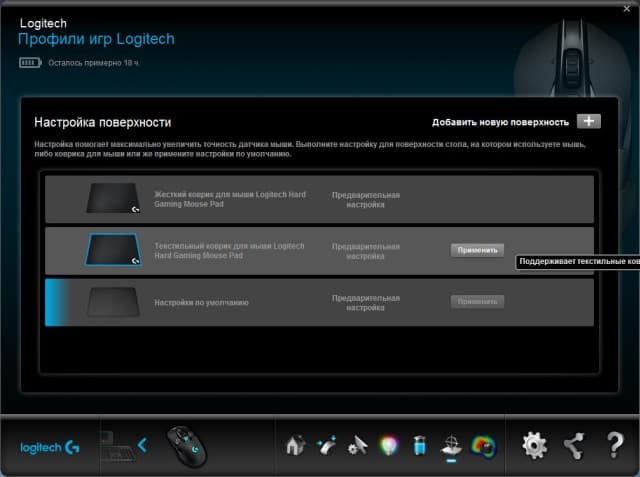
Task: Click the 'Жесткий коврик для мыши' row label
Action: 230,199
